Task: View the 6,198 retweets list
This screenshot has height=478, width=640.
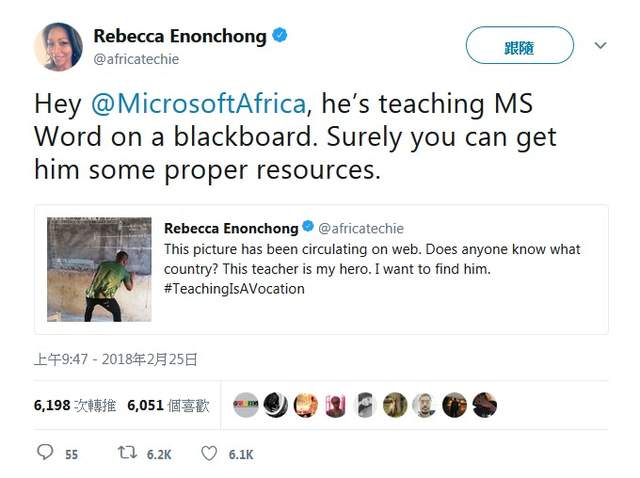Action: [74, 405]
